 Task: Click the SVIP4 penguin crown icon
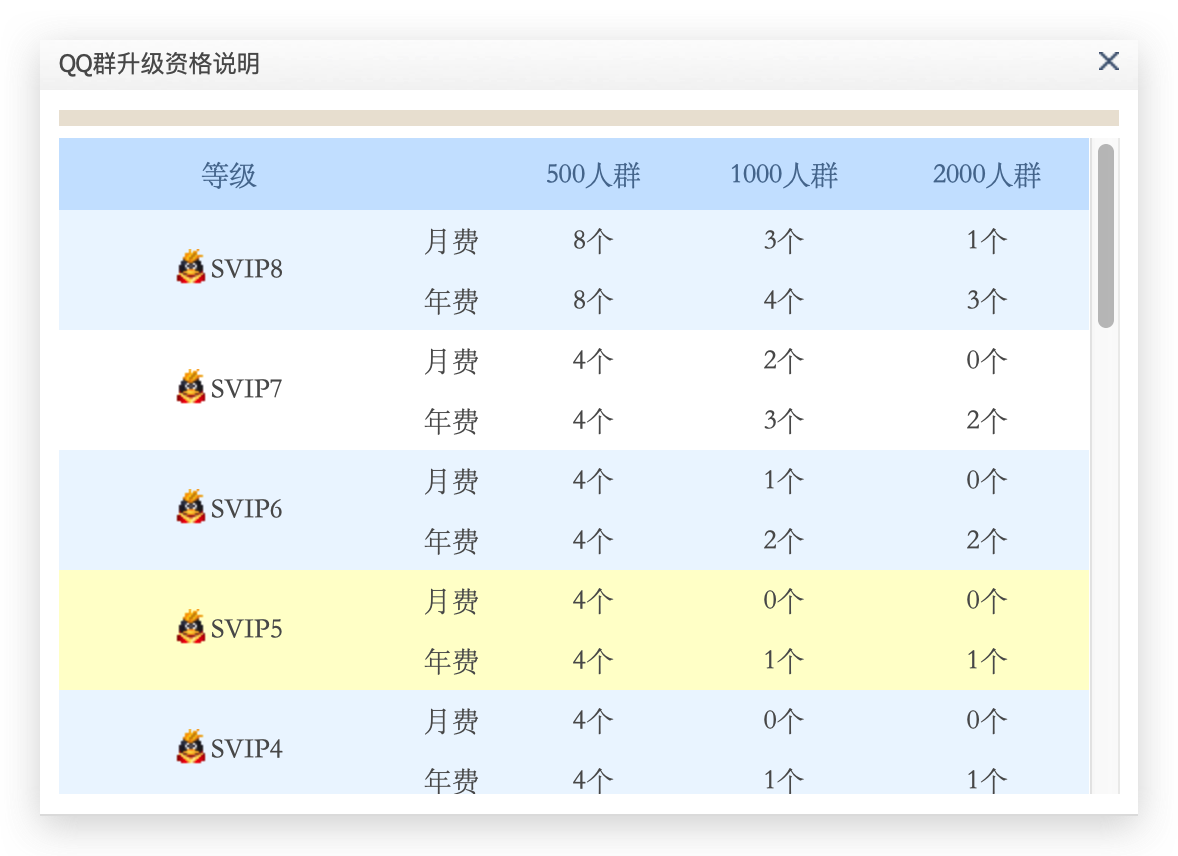pos(191,747)
